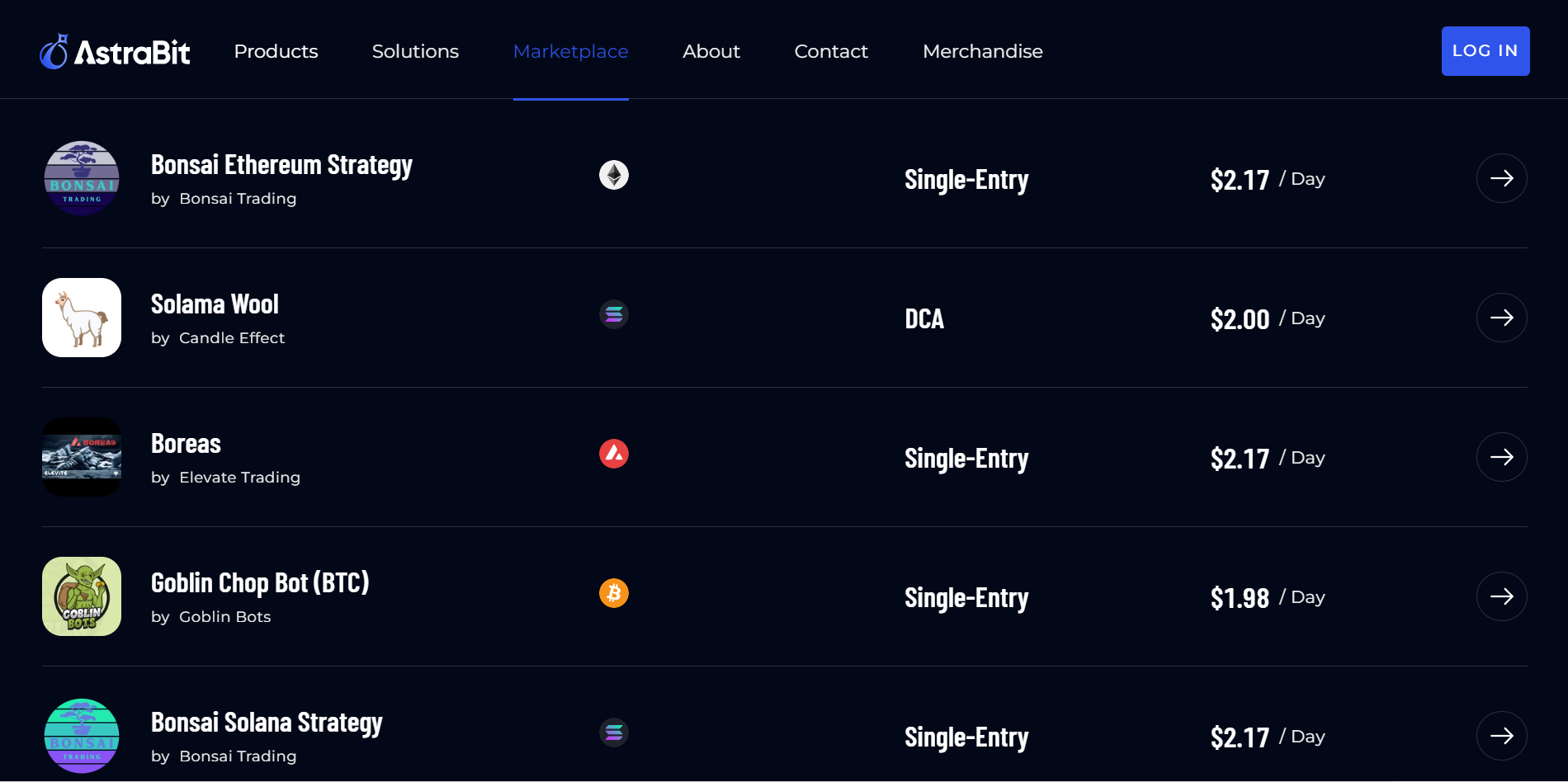Navigate to the Contact page
The height and width of the screenshot is (782, 1568).
pos(830,51)
